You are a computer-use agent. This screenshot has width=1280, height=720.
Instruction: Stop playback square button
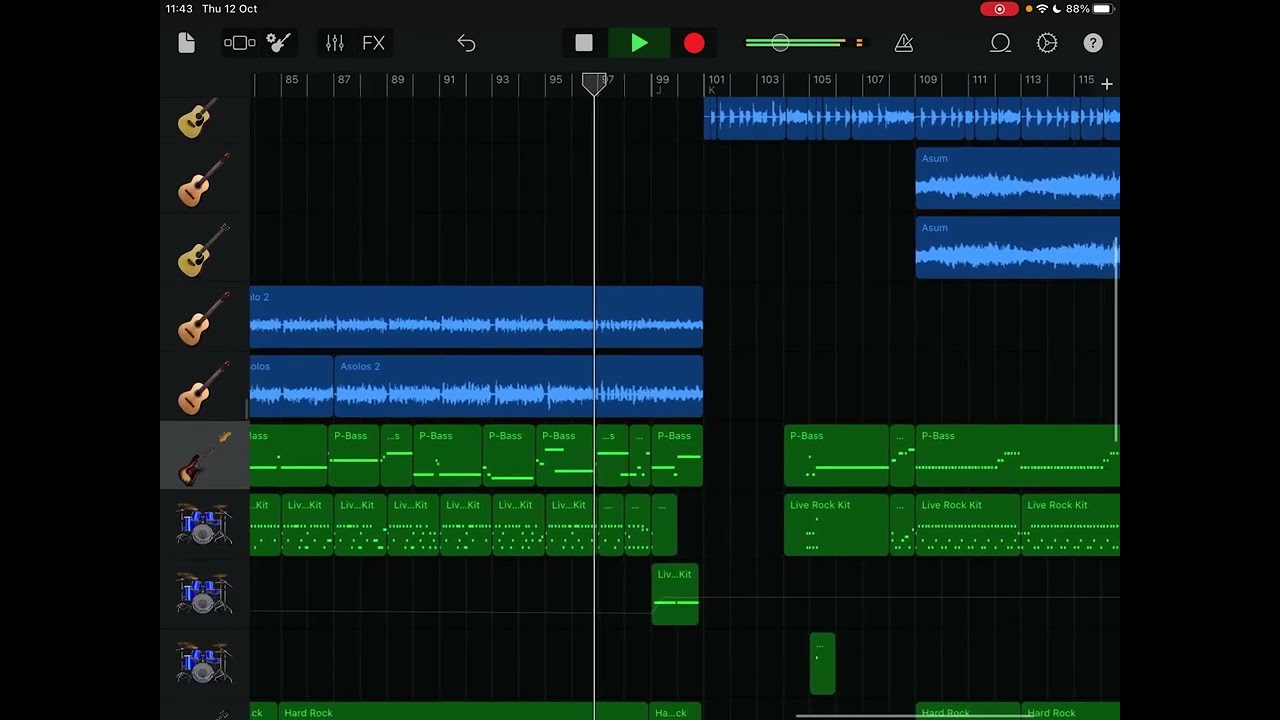tap(584, 43)
